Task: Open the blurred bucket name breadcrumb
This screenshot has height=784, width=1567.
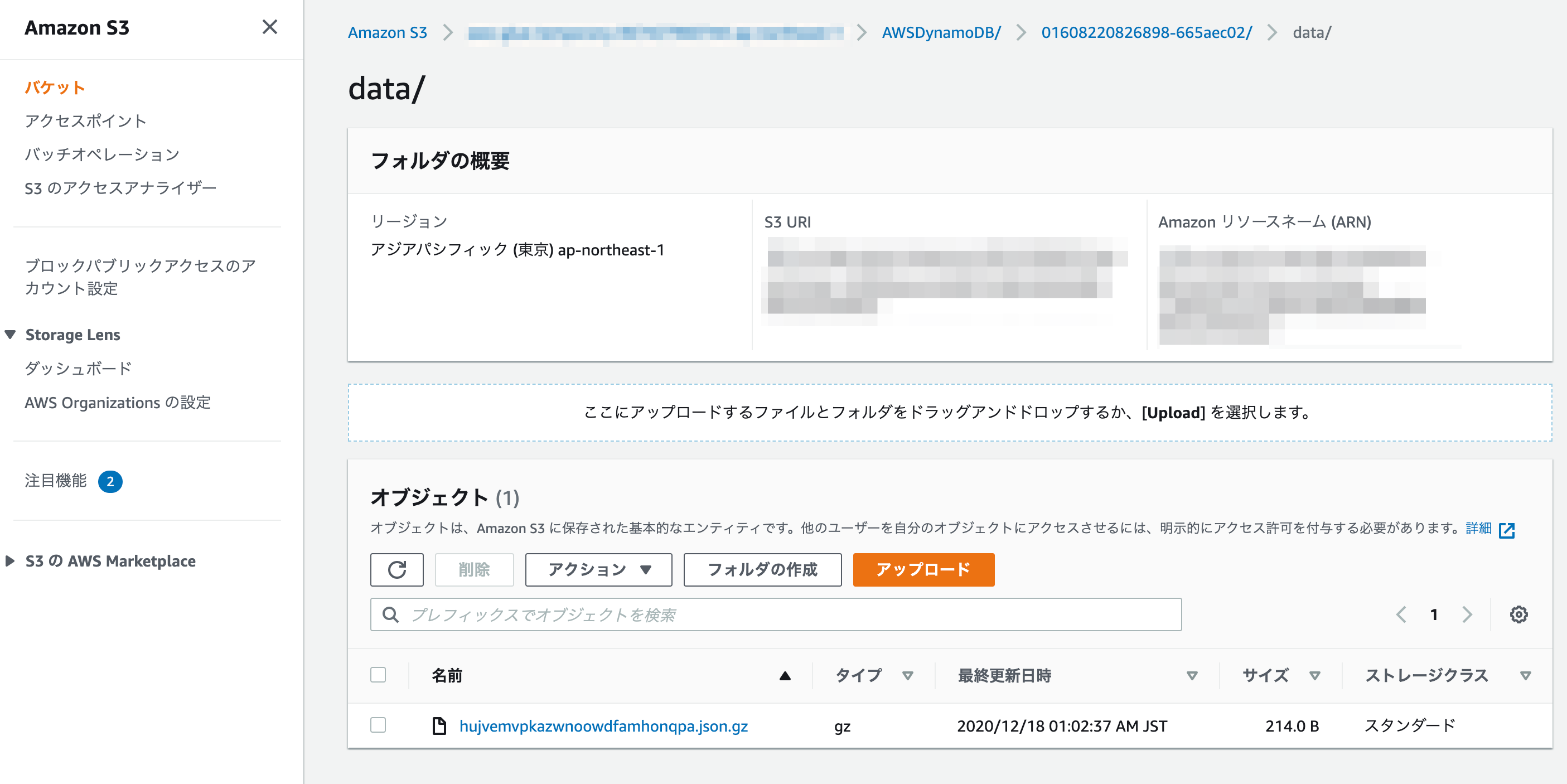Action: (x=655, y=32)
